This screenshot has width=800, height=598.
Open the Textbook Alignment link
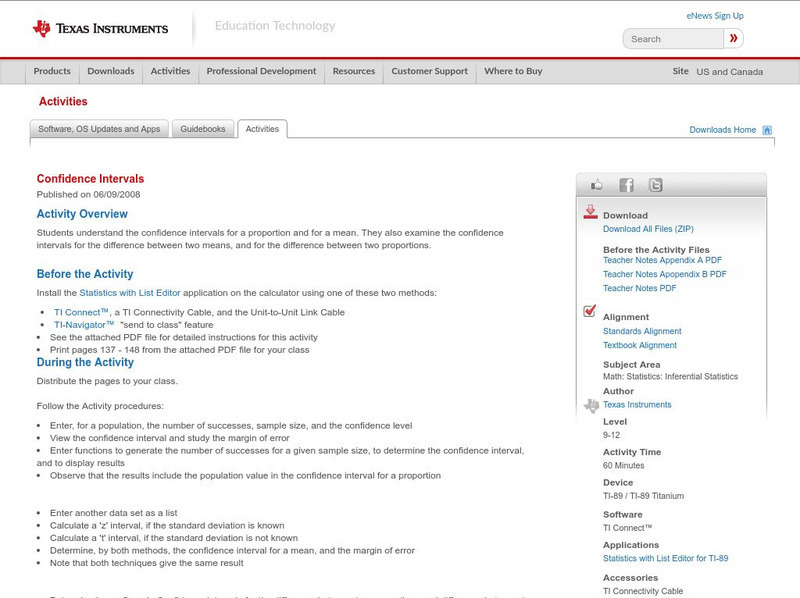tap(640, 345)
